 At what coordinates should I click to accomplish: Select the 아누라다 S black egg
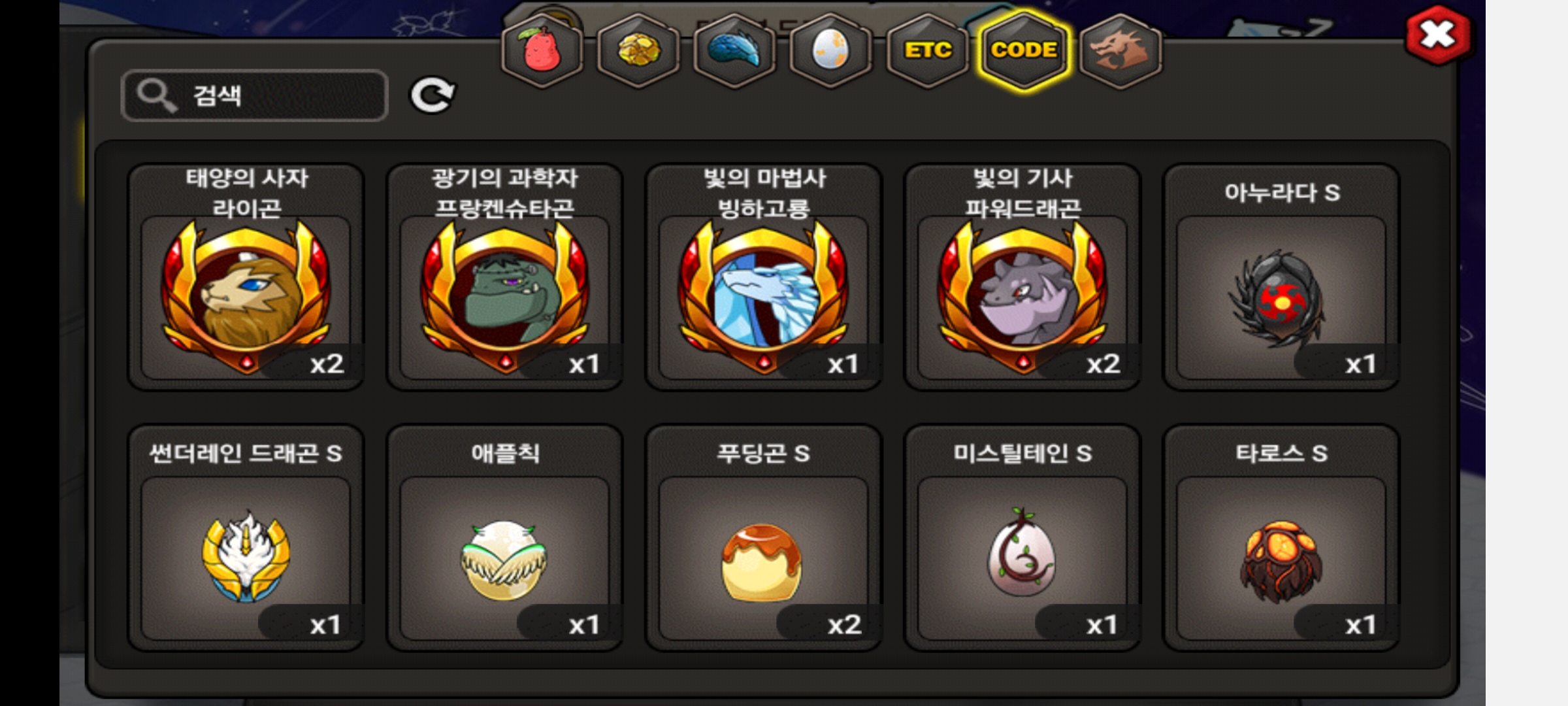[1281, 277]
